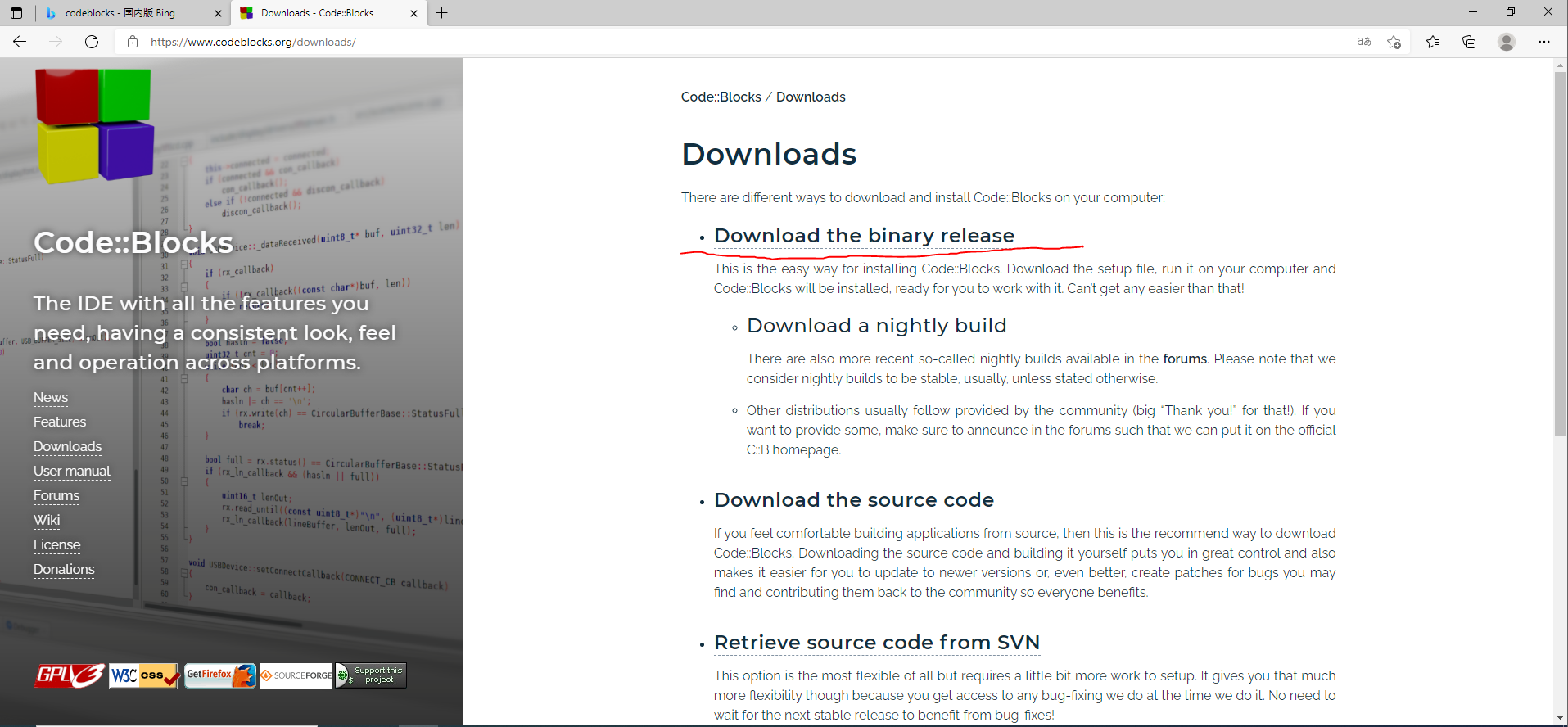Image resolution: width=1568 pixels, height=727 pixels.
Task: Click the site lock icon in address bar
Action: click(x=132, y=42)
